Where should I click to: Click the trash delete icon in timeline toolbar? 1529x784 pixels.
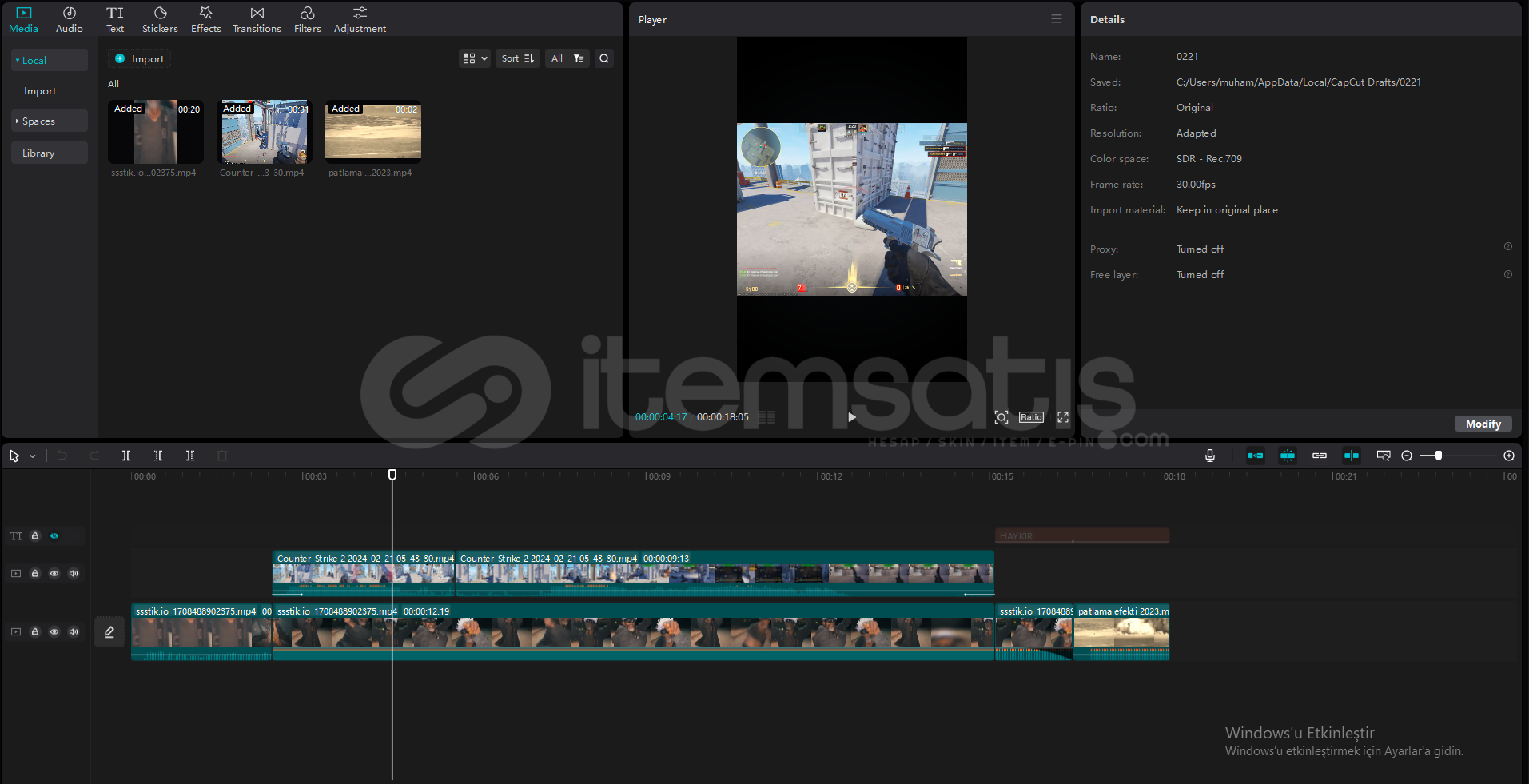(x=222, y=456)
